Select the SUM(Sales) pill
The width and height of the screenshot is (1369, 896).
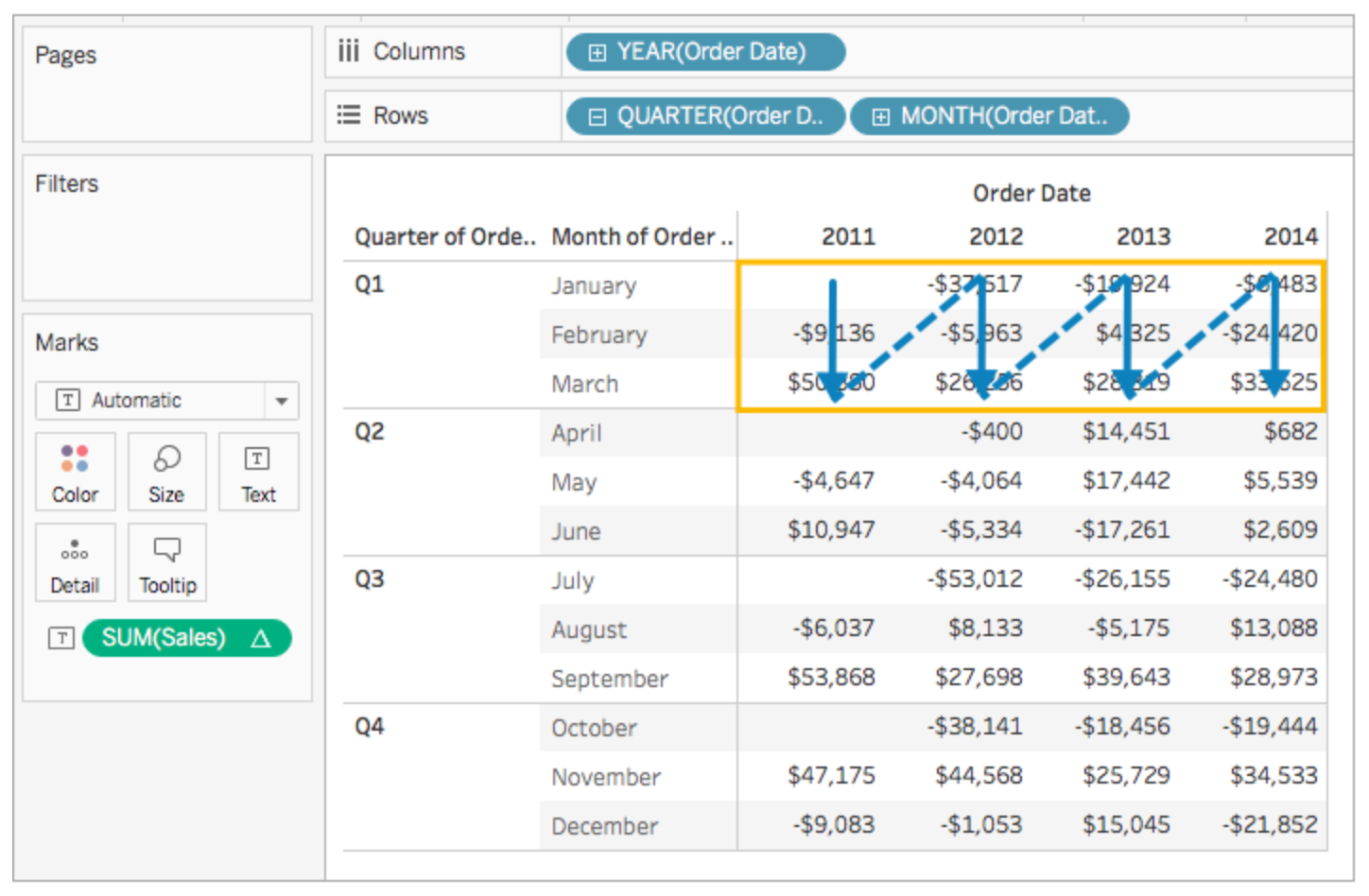pos(186,638)
